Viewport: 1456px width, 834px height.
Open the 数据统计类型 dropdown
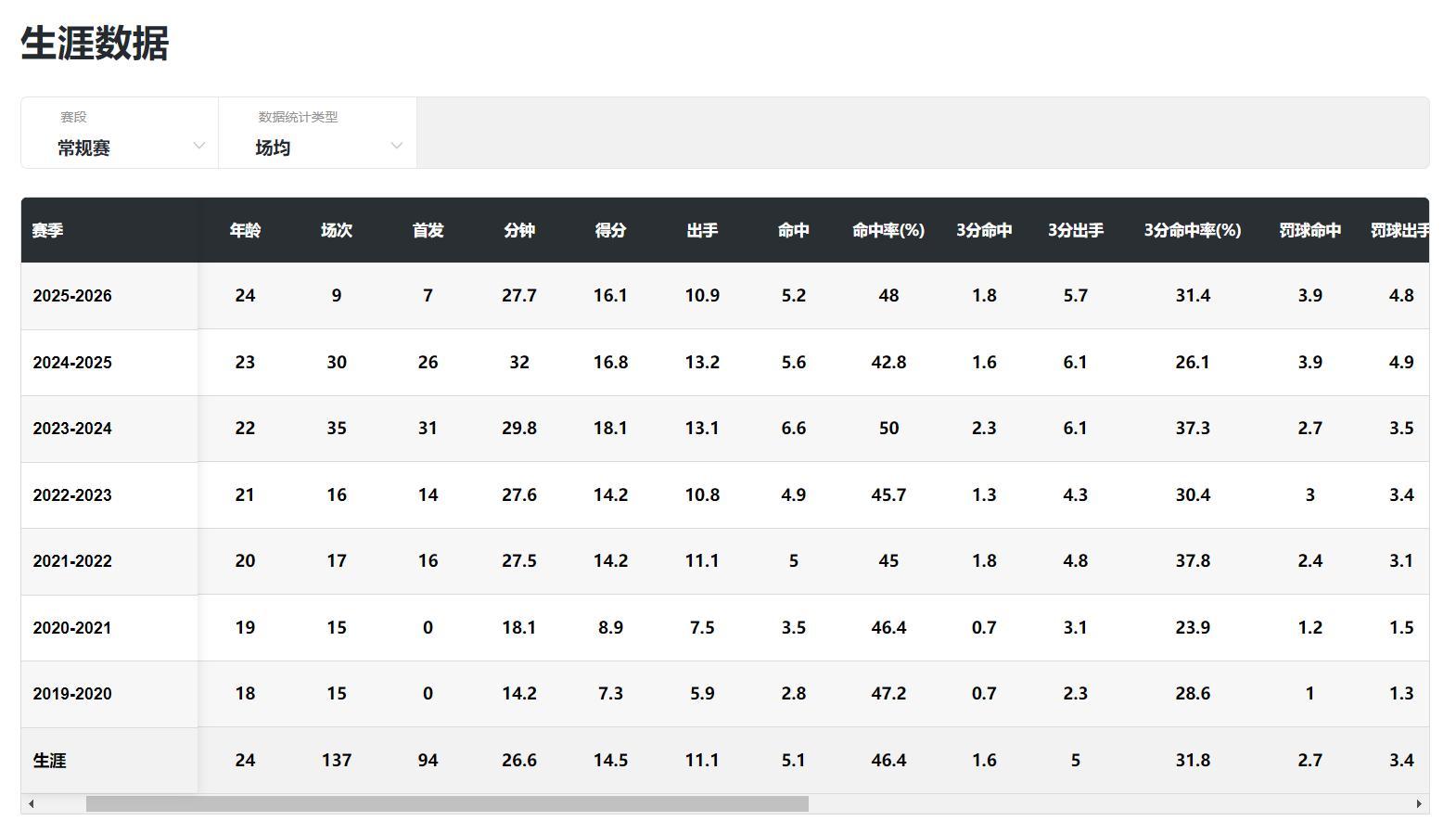coord(317,134)
